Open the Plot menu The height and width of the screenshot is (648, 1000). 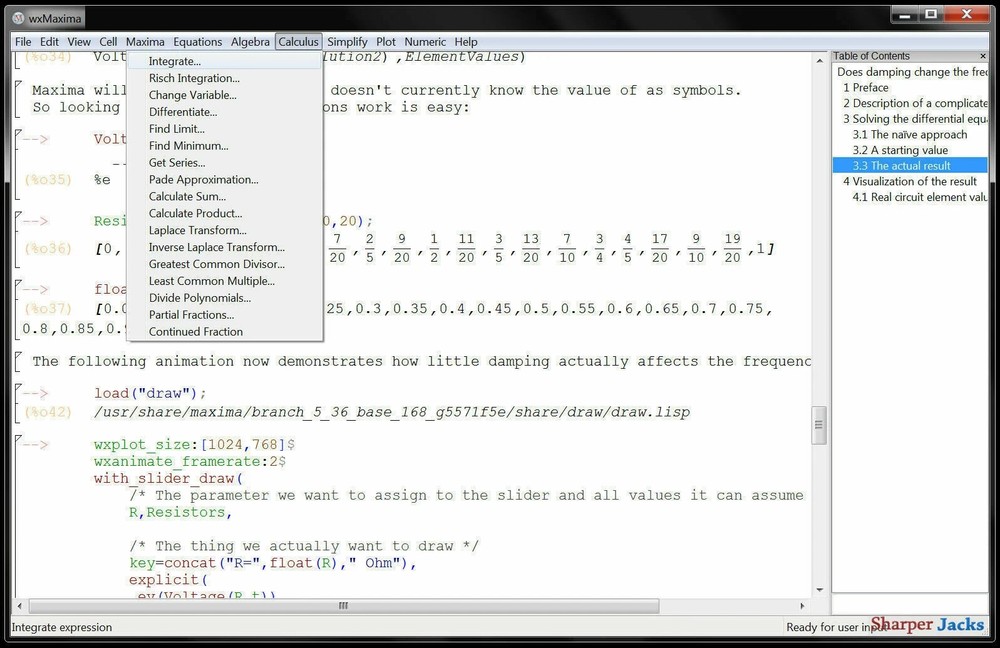tap(385, 41)
